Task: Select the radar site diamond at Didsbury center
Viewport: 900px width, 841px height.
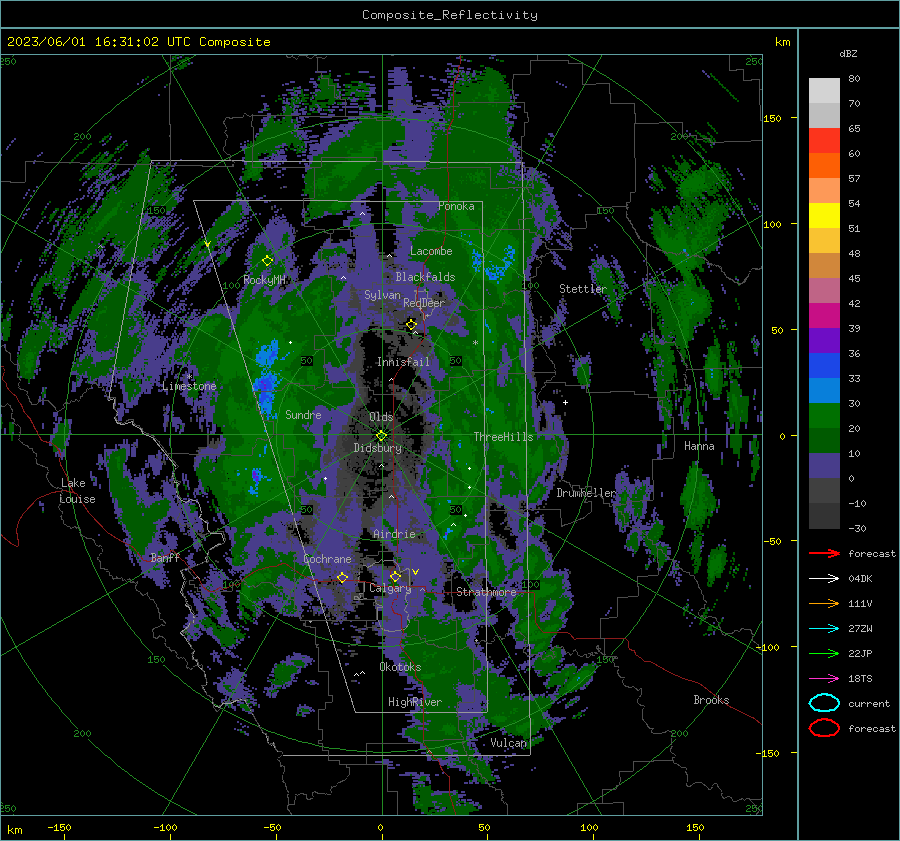Action: pos(381,436)
